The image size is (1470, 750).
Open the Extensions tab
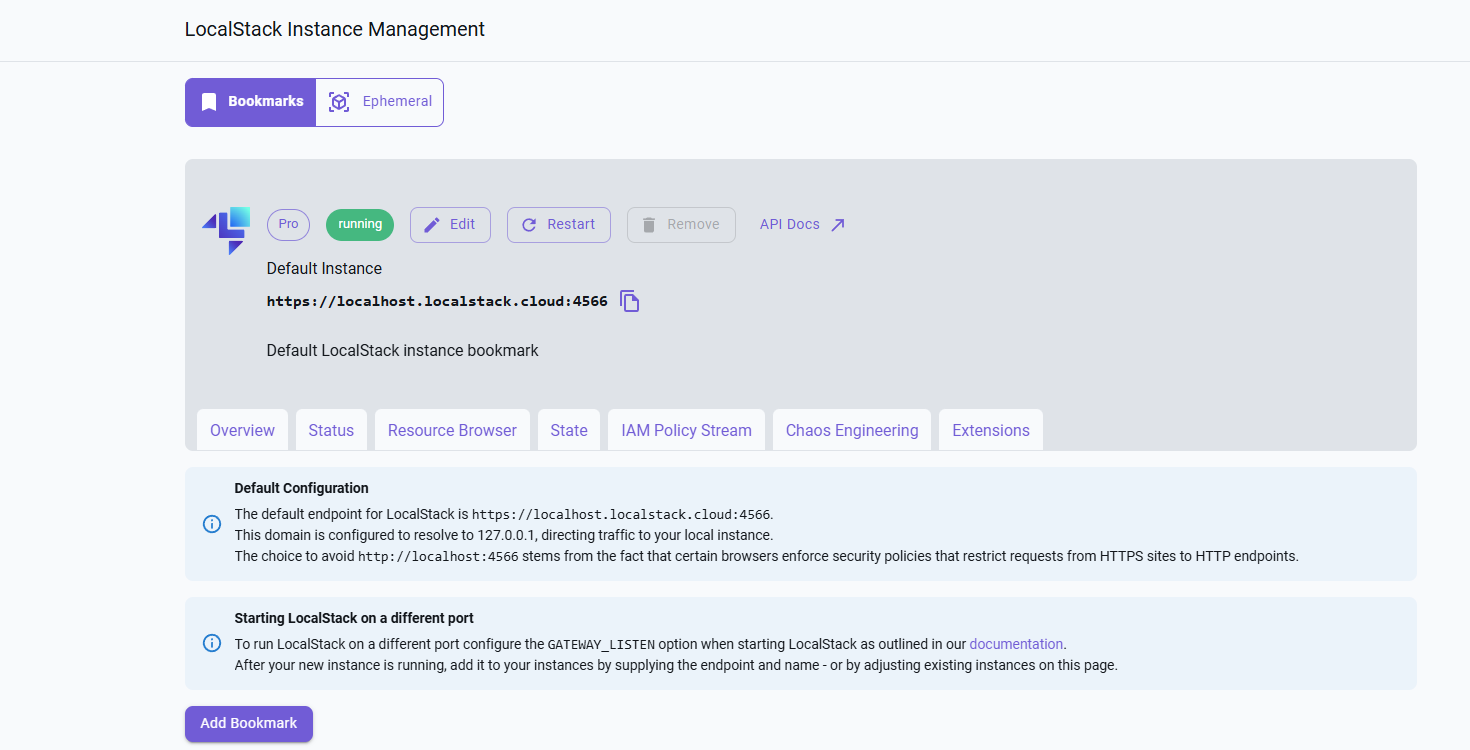pos(991,430)
